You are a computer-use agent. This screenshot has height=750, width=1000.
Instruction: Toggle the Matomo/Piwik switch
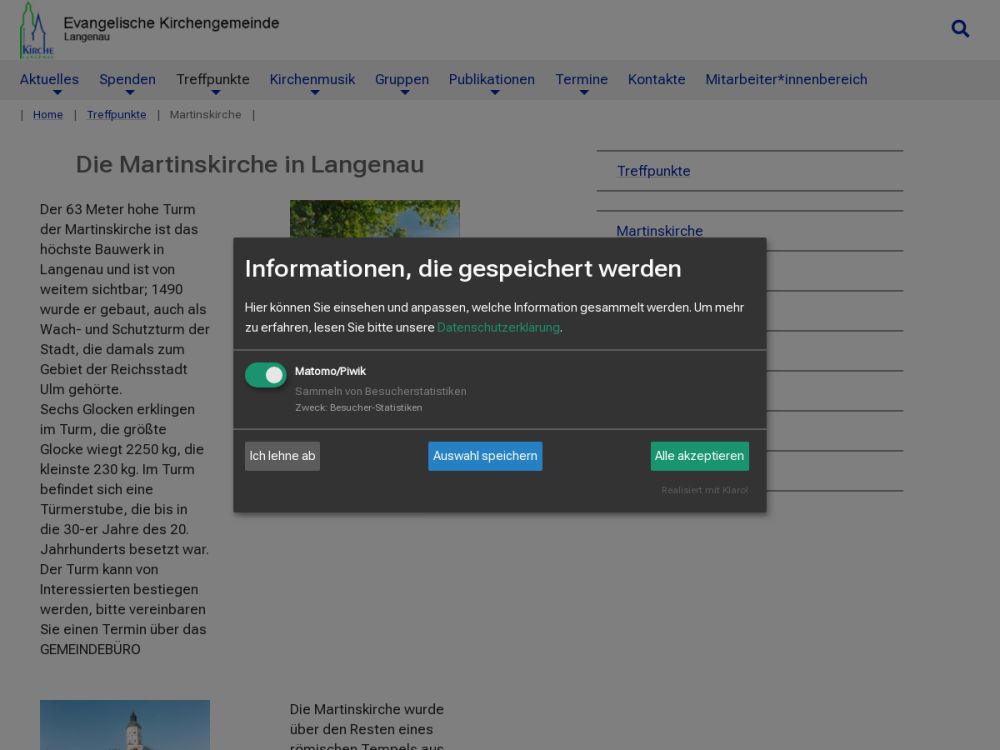(266, 375)
